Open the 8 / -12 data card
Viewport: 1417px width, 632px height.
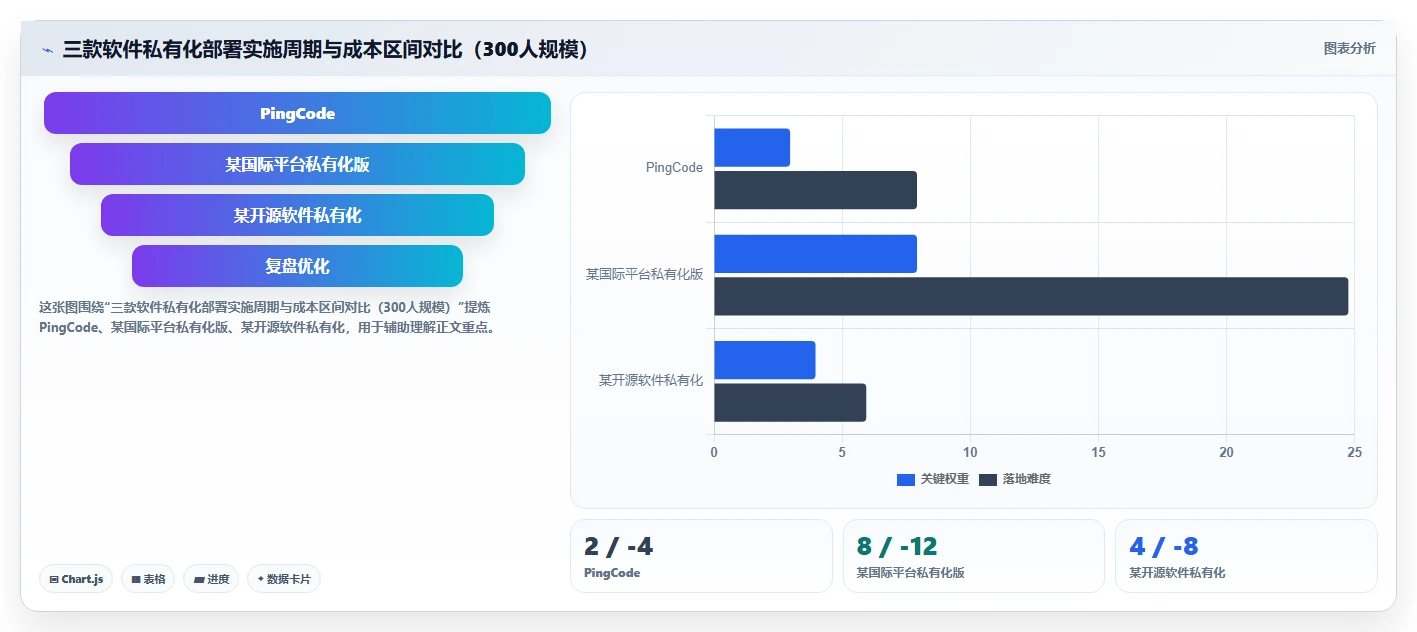click(x=974, y=556)
